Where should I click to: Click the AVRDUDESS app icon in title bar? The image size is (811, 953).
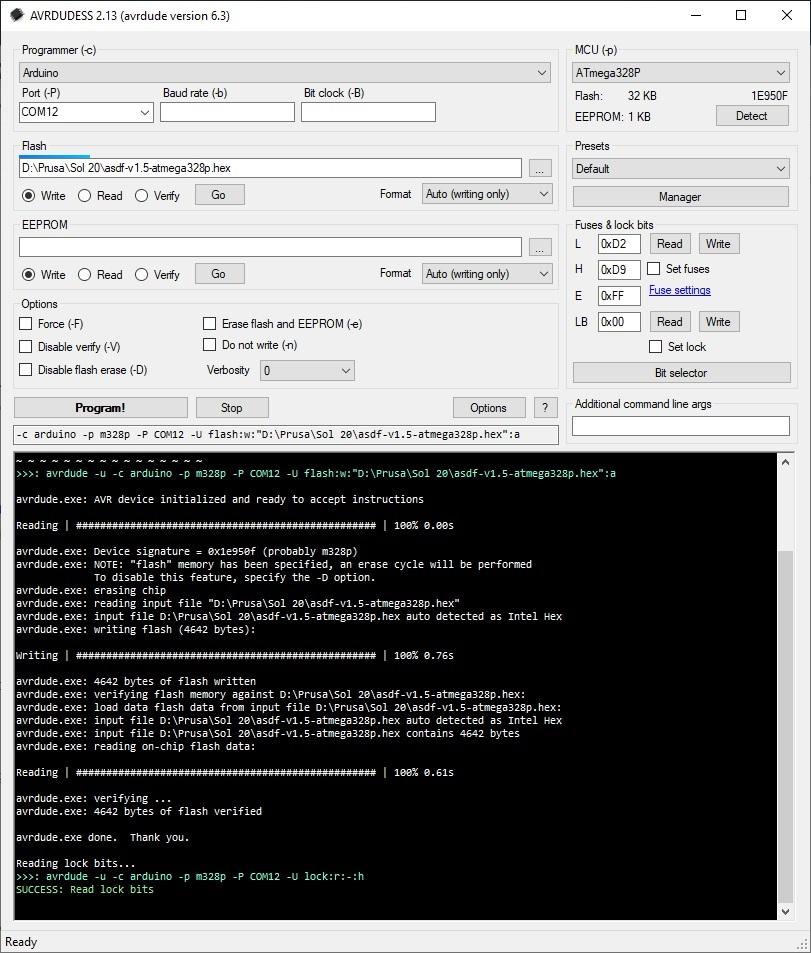(x=17, y=15)
